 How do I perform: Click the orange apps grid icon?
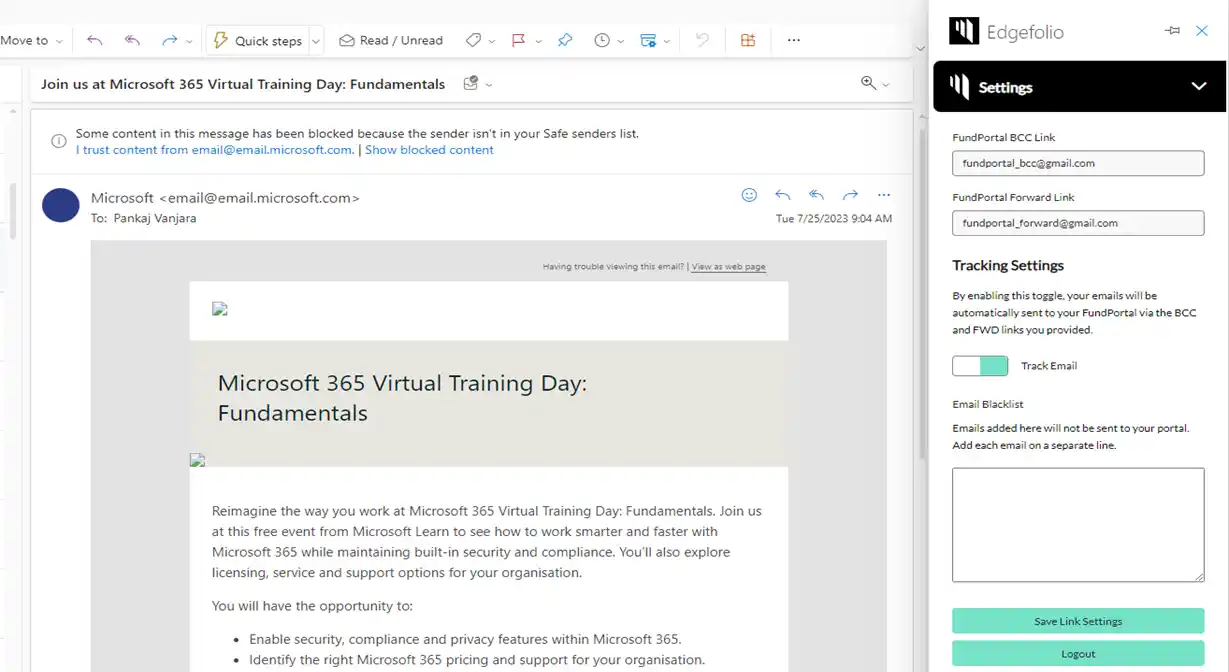point(747,40)
